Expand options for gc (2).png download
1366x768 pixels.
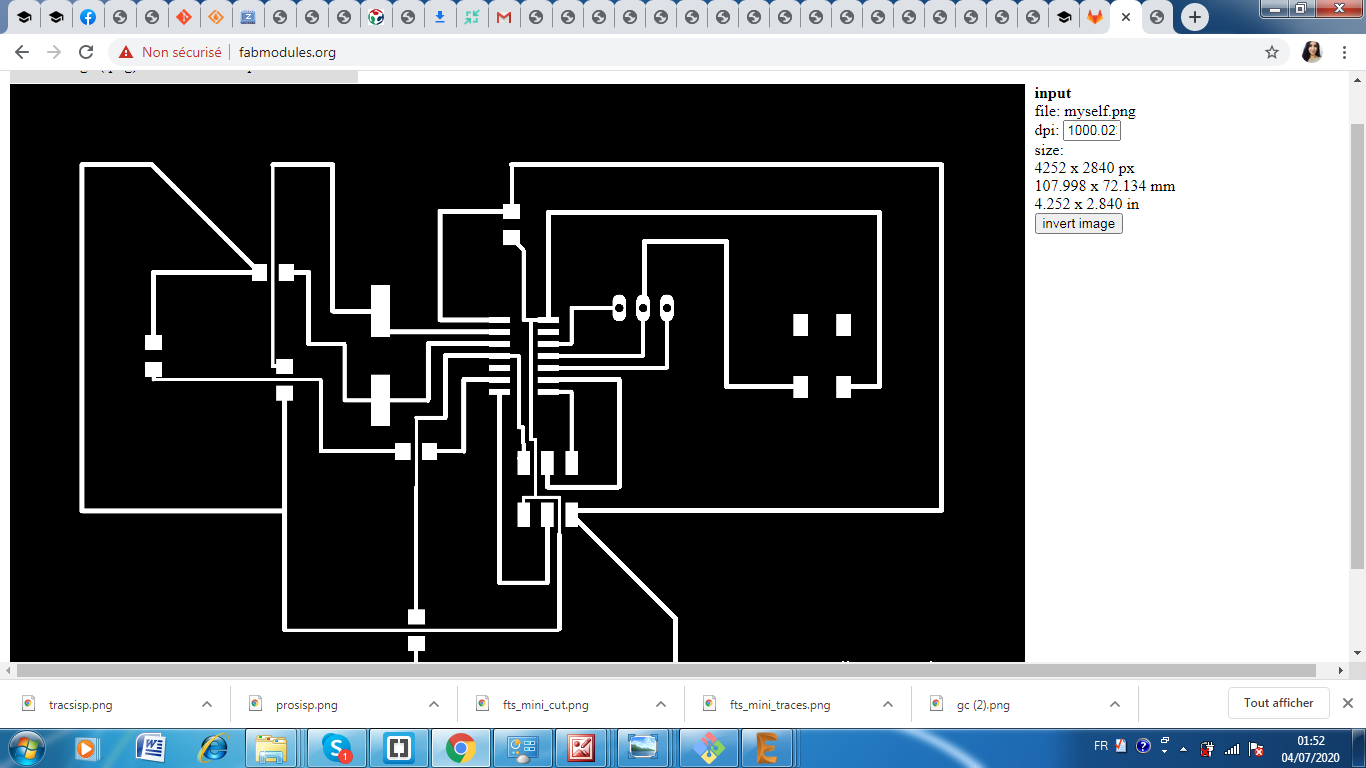pyautogui.click(x=1115, y=704)
